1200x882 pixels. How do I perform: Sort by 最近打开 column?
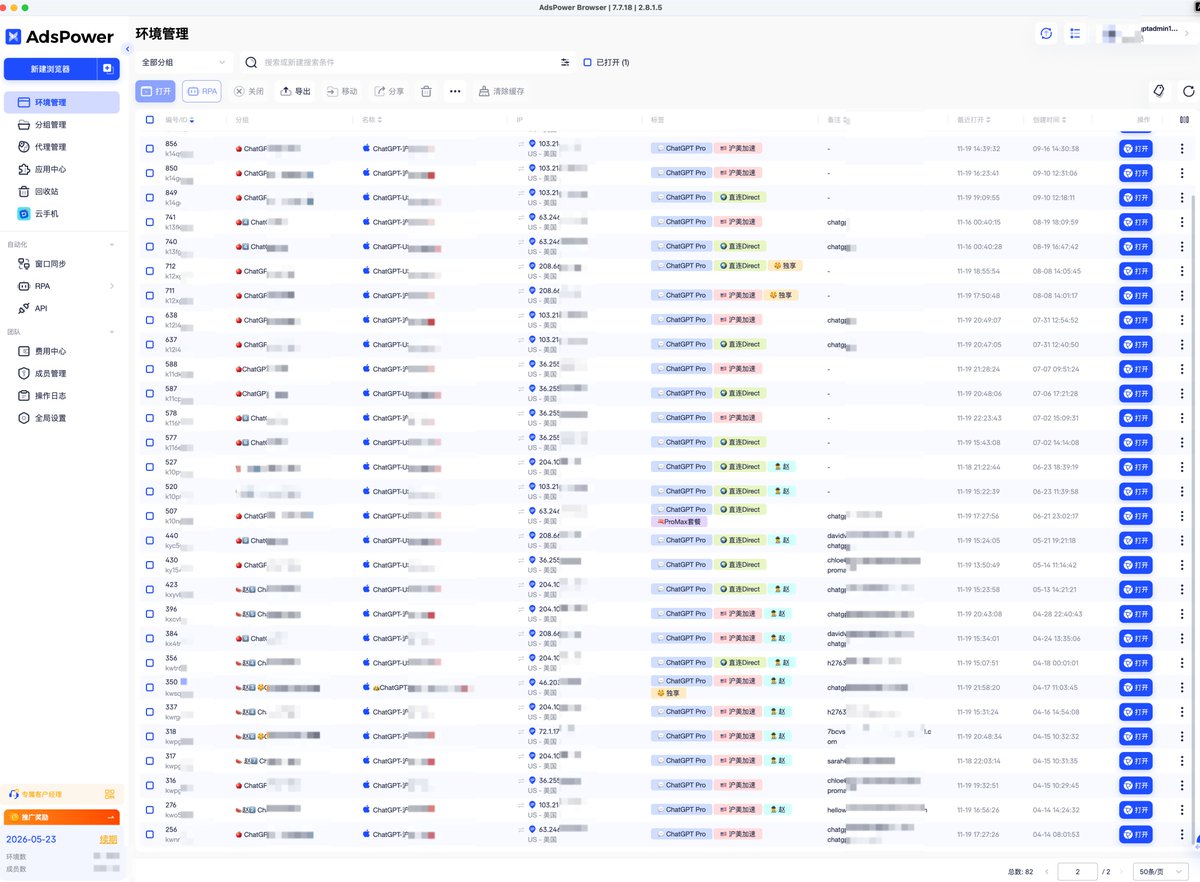pos(988,120)
